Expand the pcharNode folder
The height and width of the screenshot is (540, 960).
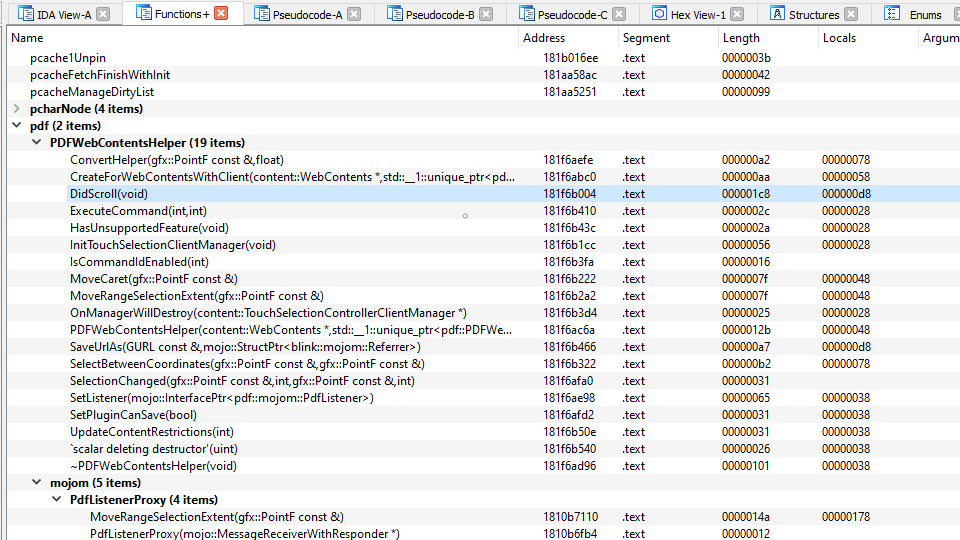(17, 109)
